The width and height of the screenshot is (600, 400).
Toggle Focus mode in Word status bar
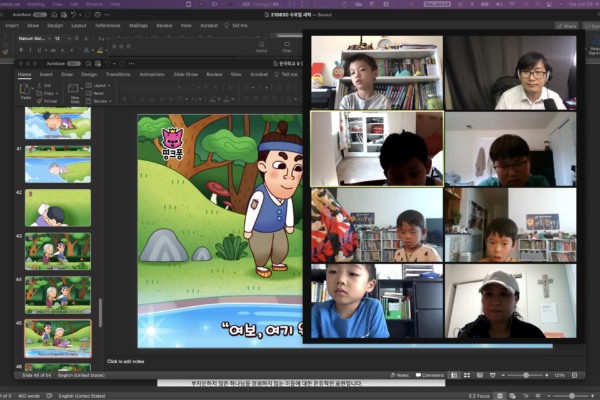click(479, 396)
